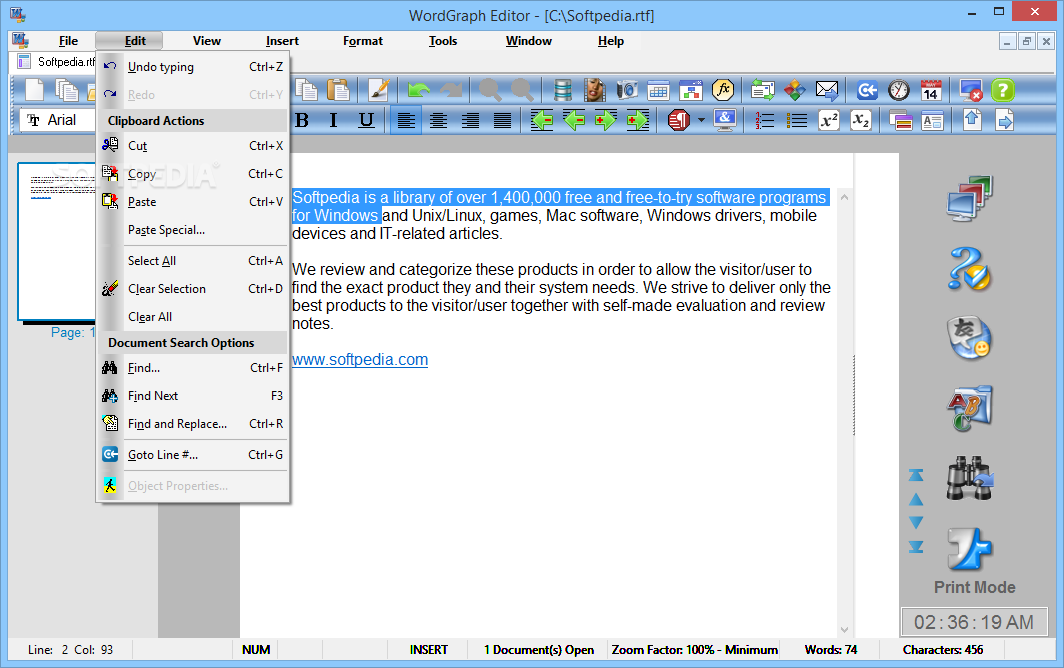
Task: Set paragraph alignment to justified
Action: pyautogui.click(x=502, y=121)
